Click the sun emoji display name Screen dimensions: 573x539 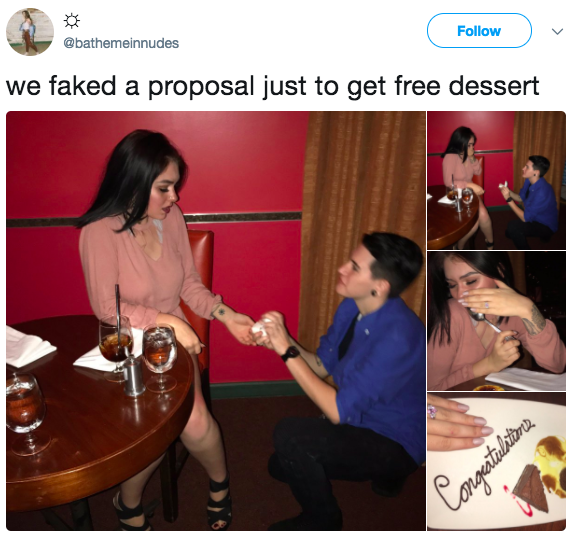[x=72, y=21]
